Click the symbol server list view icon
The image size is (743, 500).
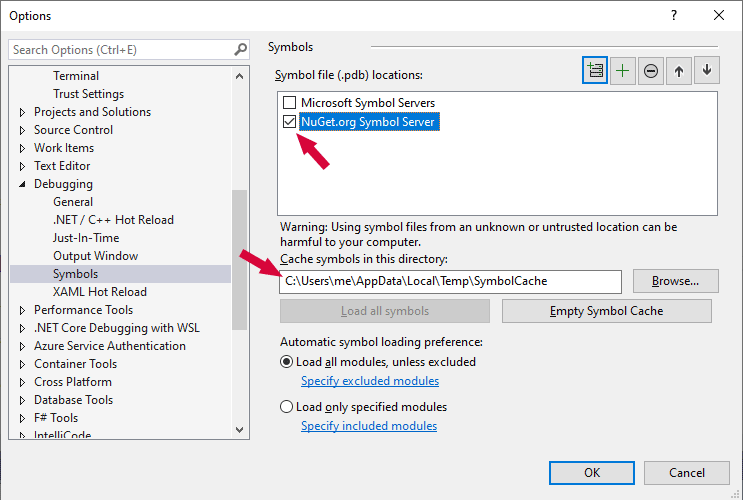coord(595,70)
